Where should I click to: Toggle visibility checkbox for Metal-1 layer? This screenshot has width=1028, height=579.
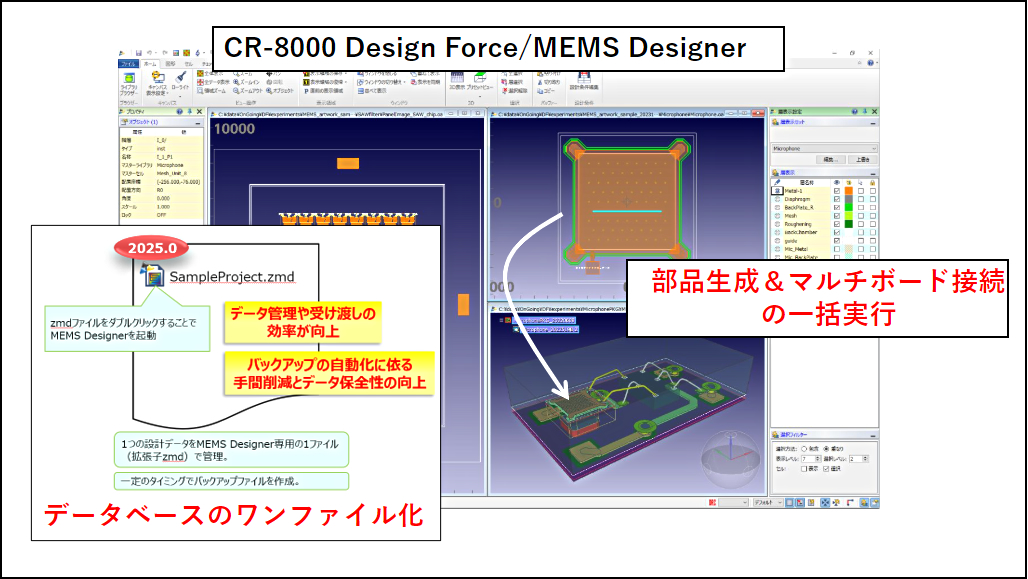[x=837, y=191]
